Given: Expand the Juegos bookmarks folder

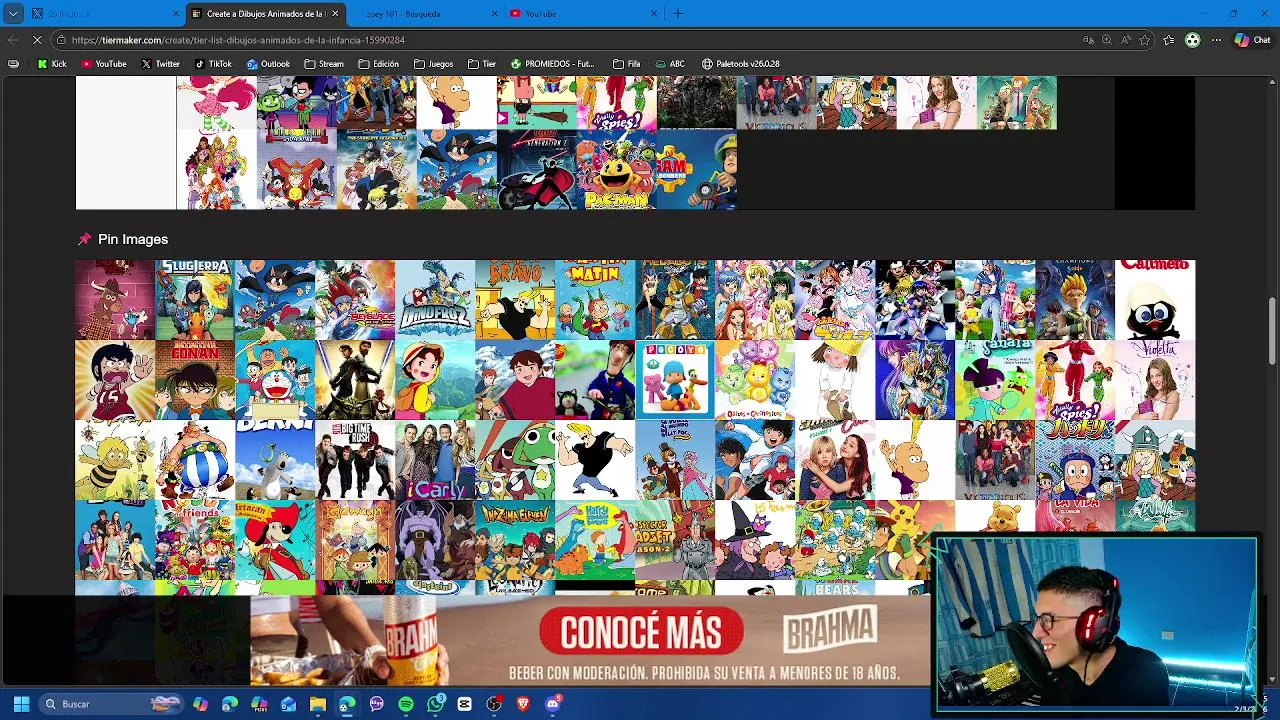Looking at the screenshot, I should [433, 64].
